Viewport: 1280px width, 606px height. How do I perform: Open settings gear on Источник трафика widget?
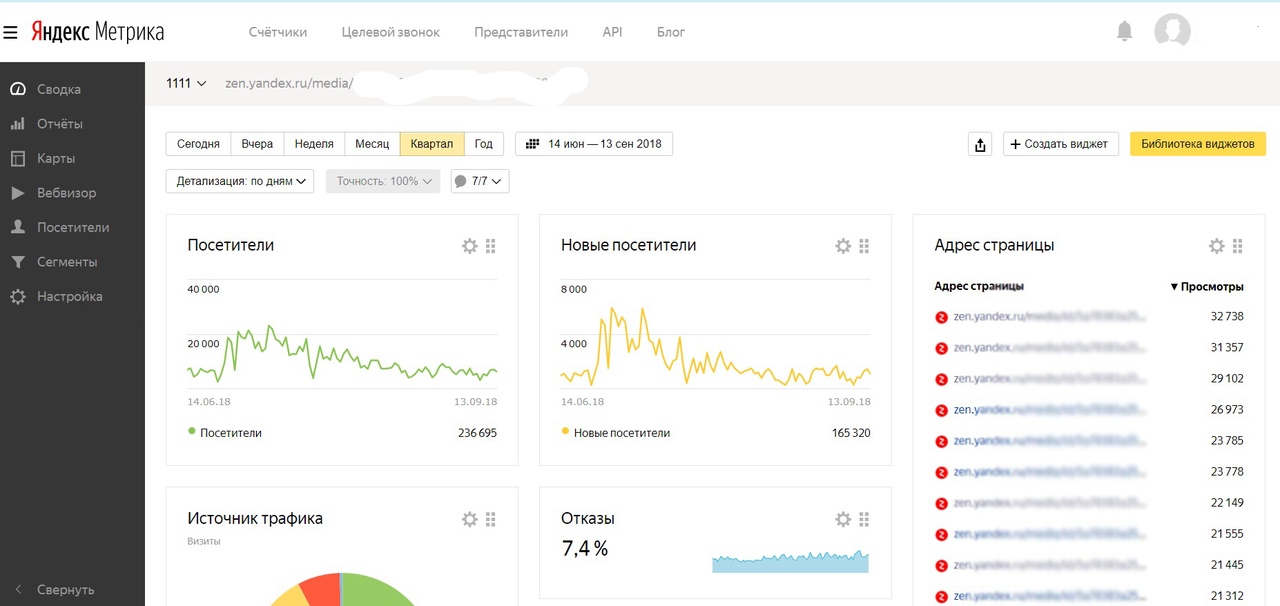(469, 519)
